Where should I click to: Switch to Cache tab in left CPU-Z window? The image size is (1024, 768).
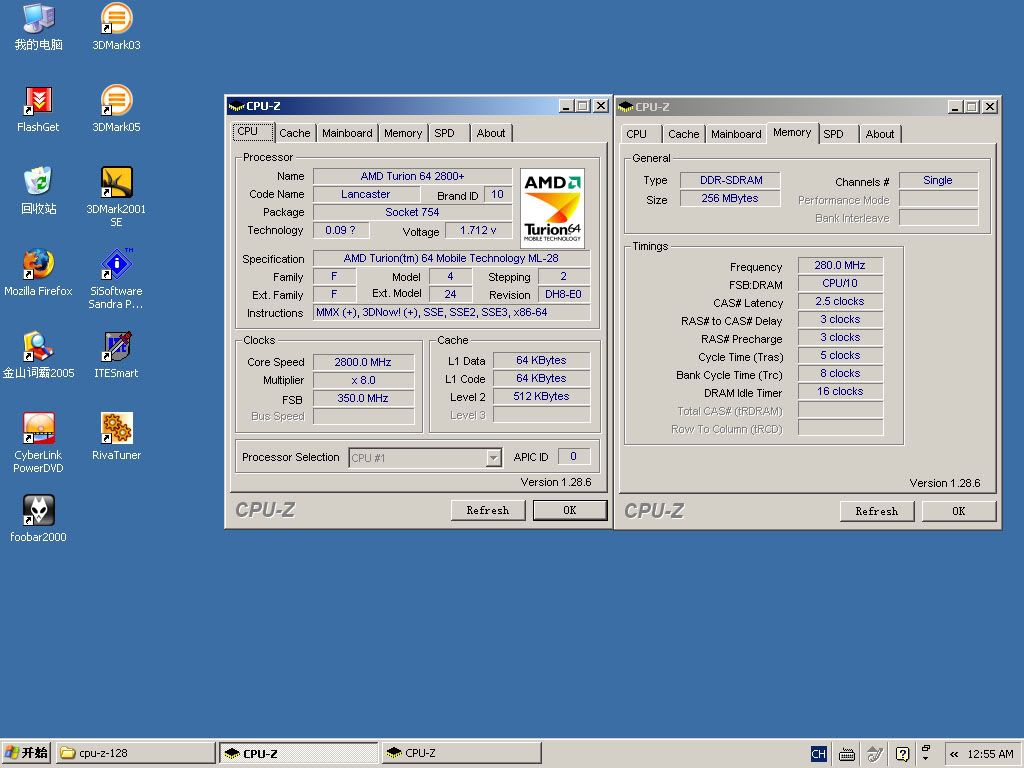tap(295, 133)
